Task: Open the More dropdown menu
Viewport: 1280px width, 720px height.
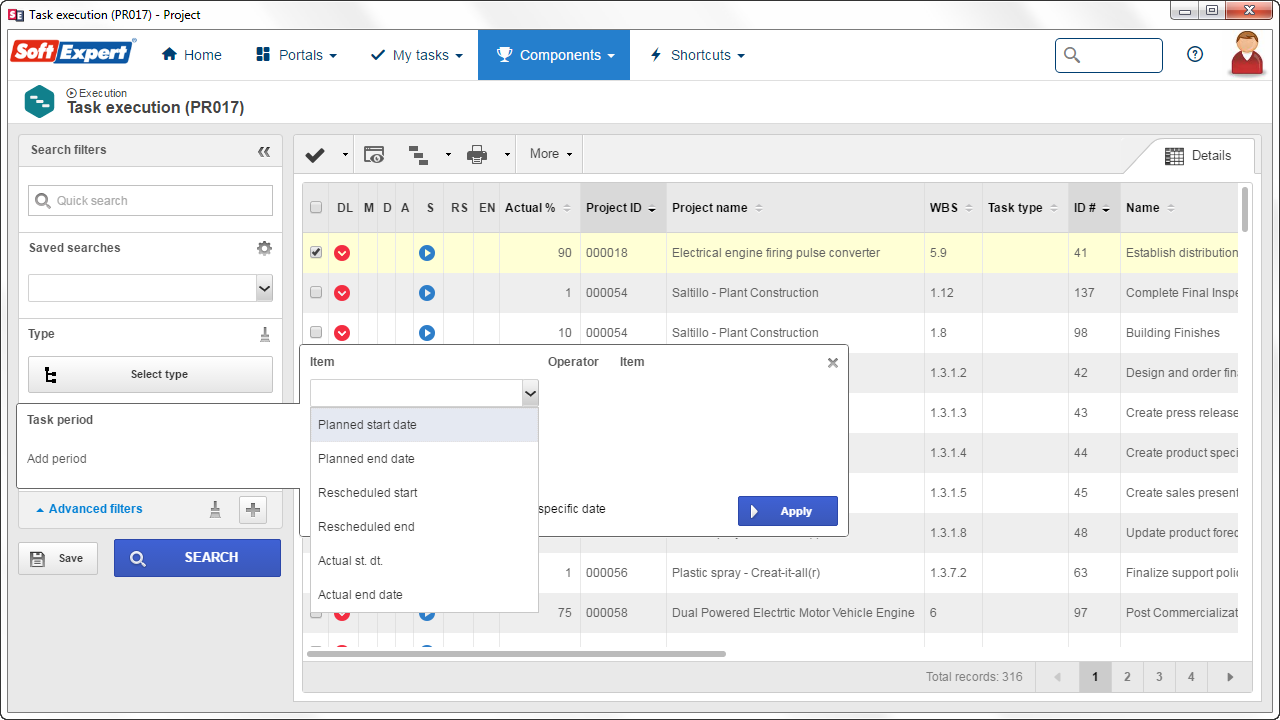Action: pos(551,154)
